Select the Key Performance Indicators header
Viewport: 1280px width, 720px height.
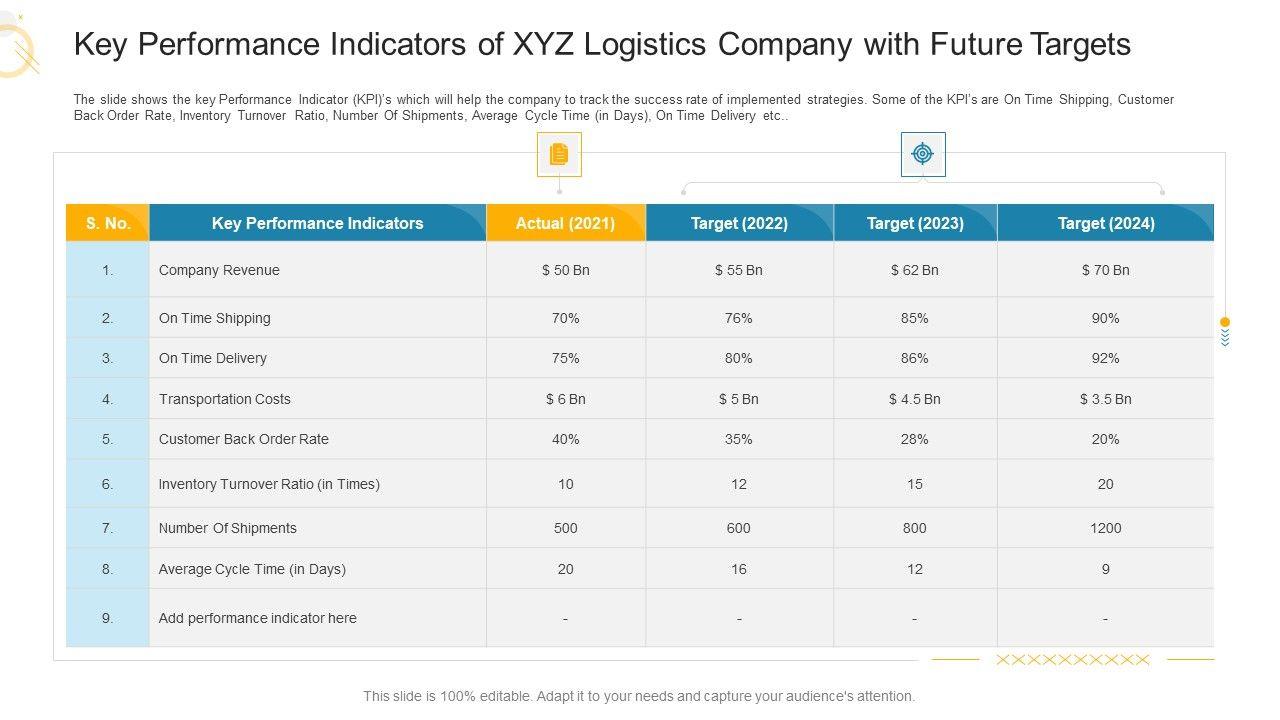tap(317, 223)
